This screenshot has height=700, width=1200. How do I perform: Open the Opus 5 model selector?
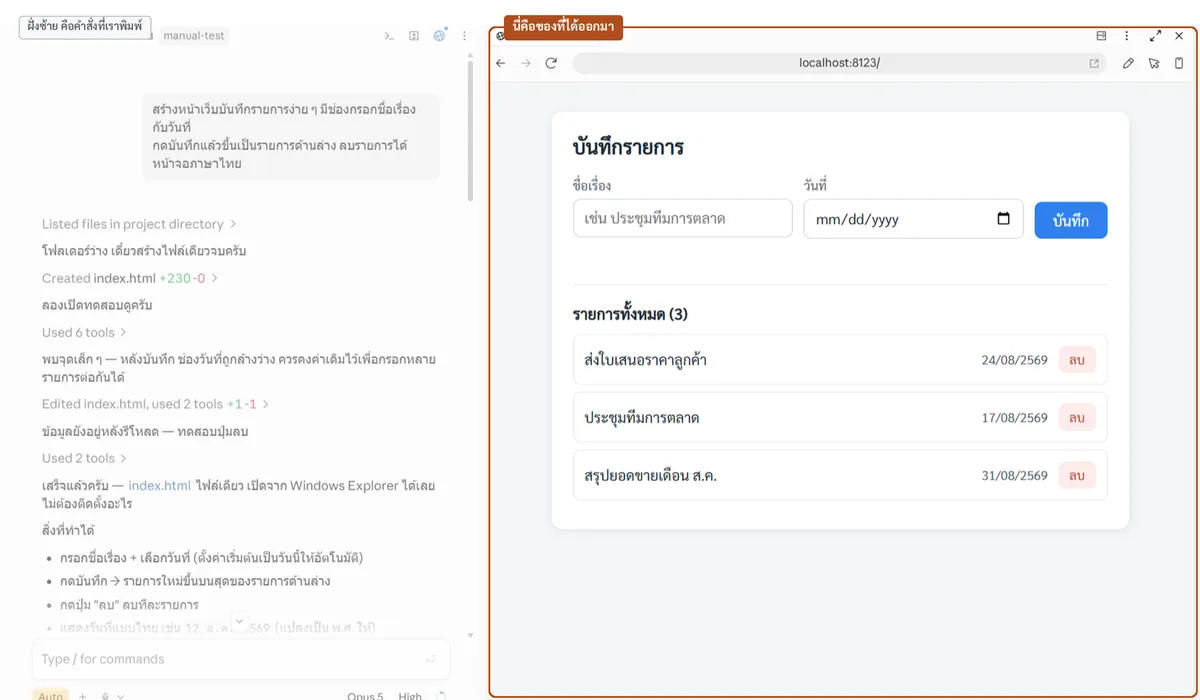pos(365,696)
